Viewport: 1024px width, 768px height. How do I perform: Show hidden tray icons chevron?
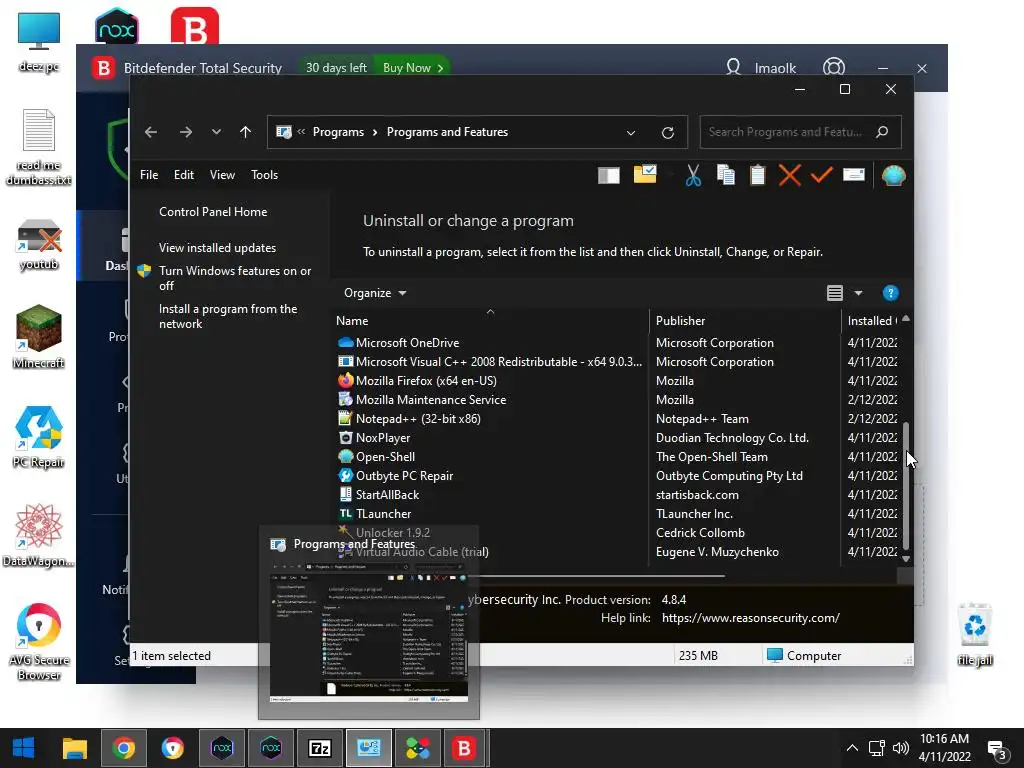coord(852,748)
